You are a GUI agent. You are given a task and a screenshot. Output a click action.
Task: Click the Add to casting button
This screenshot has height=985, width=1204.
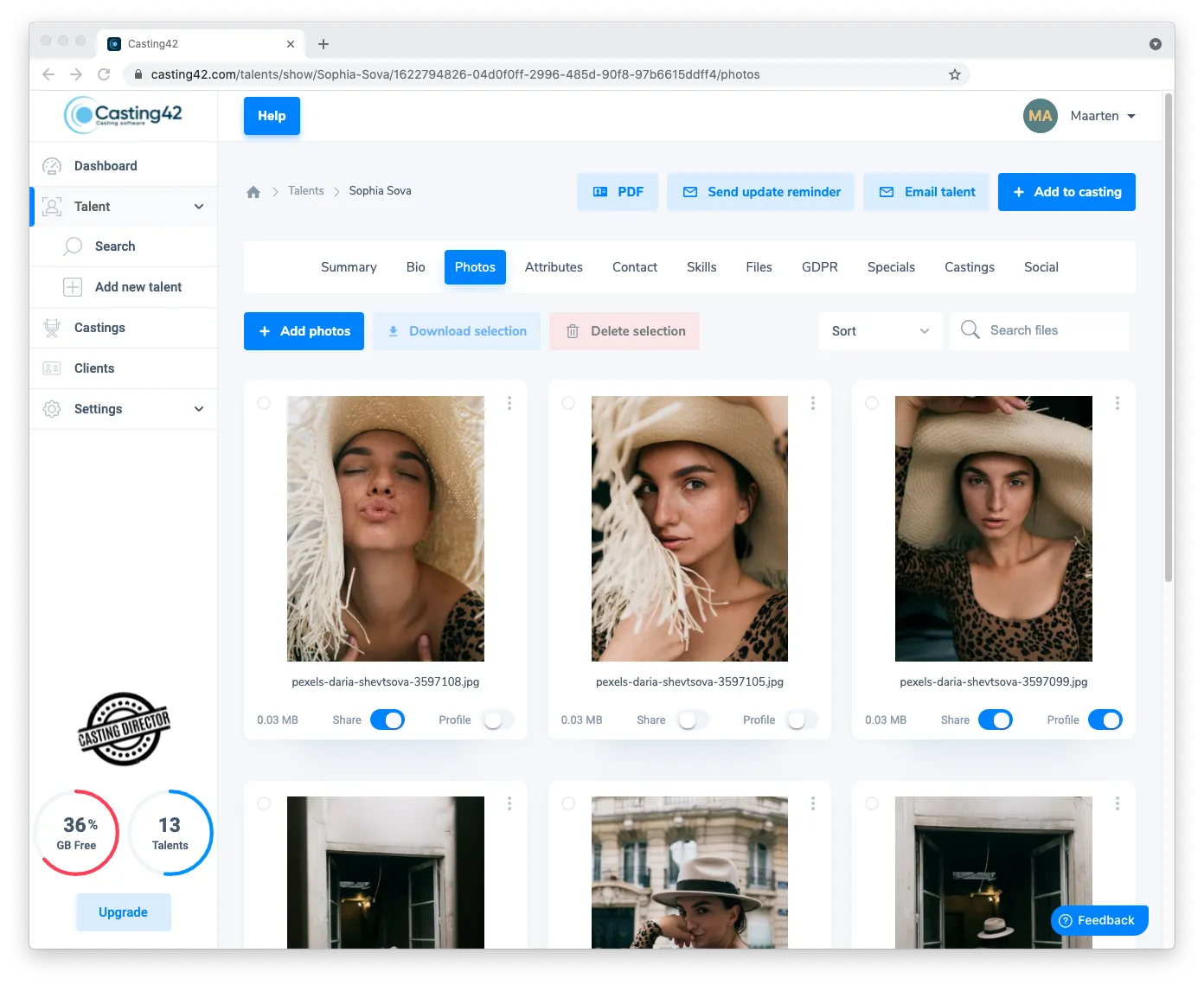(x=1066, y=192)
